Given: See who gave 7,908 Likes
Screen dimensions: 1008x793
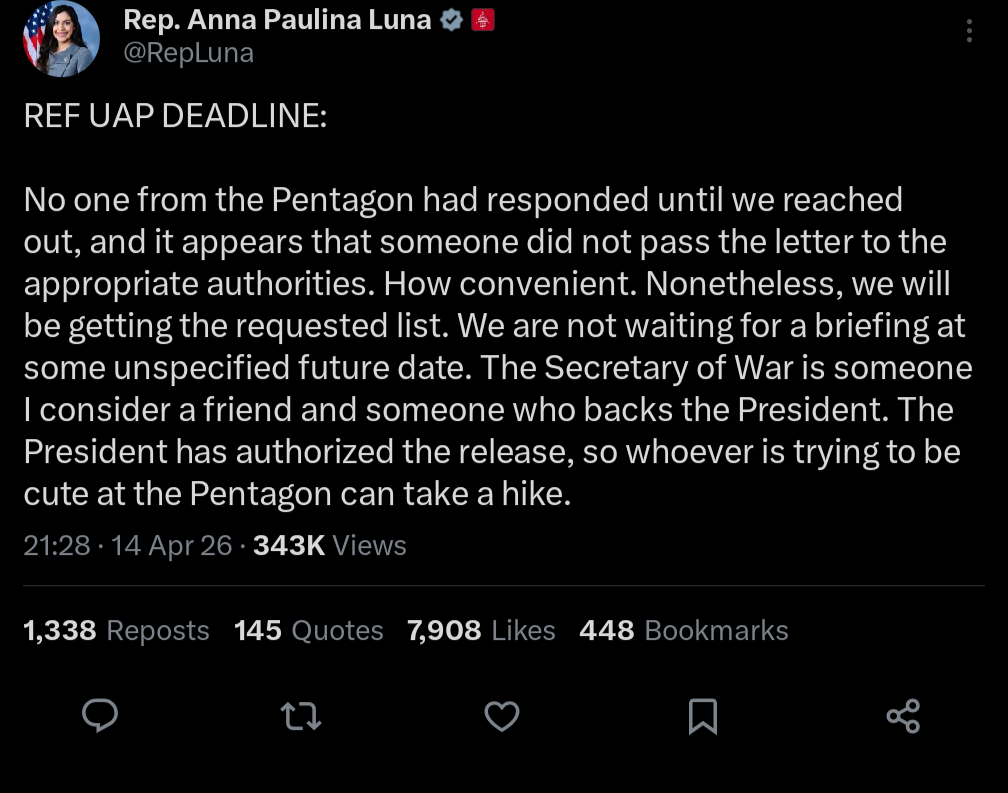Looking at the screenshot, I should point(481,631).
